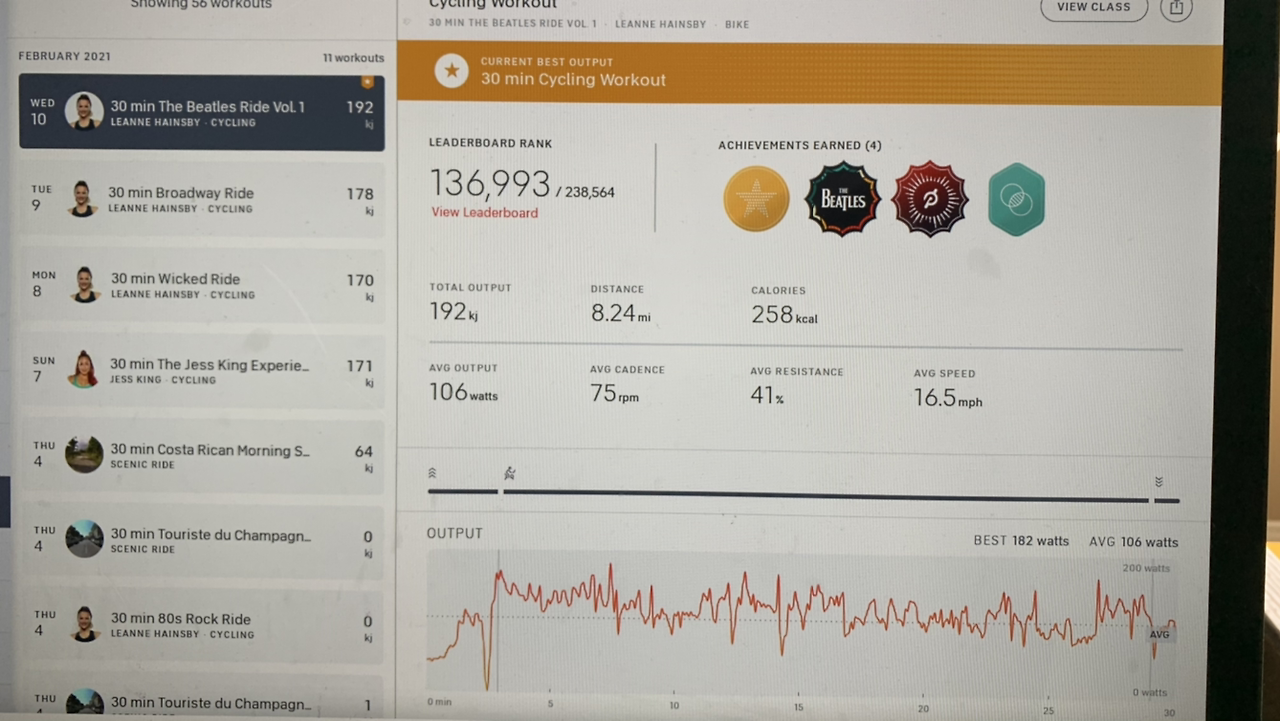Click the 64 kj output on the Costa Rican row

coord(364,456)
